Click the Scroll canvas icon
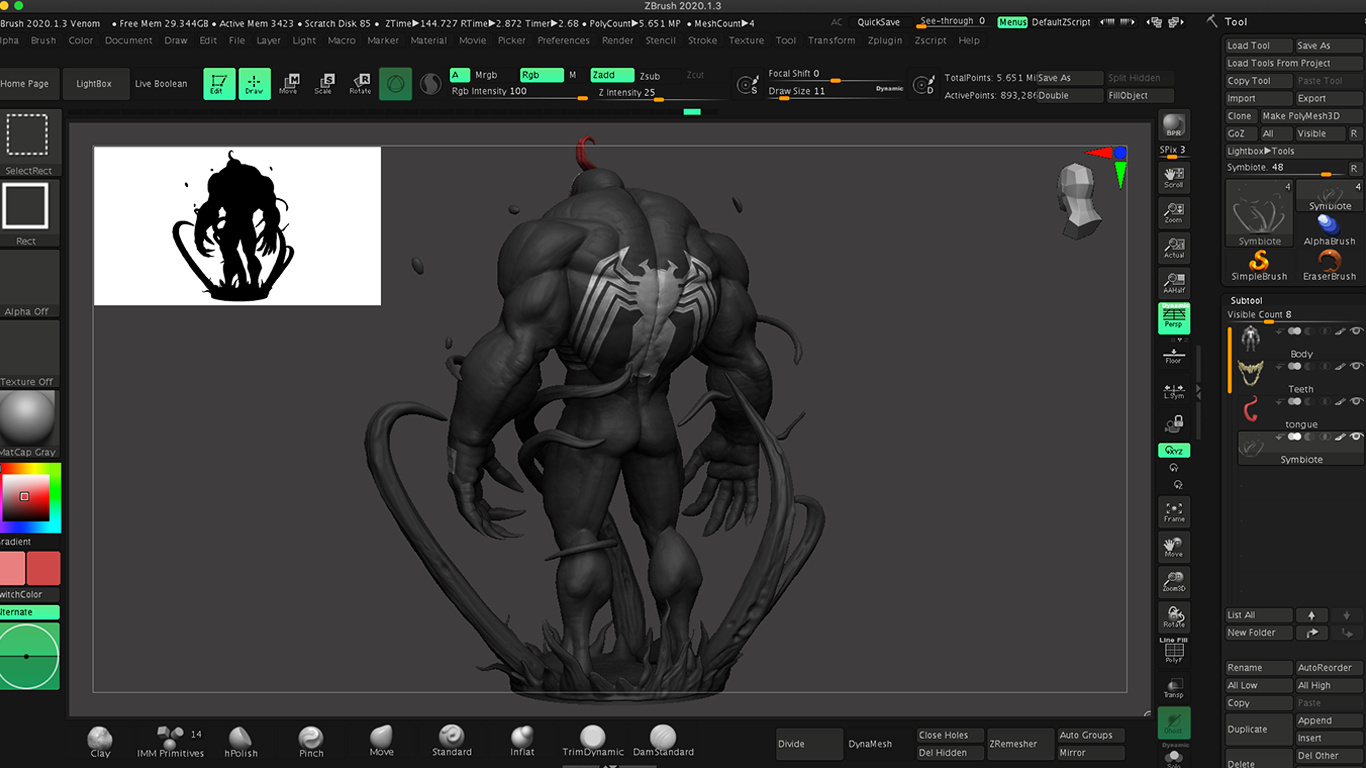The height and width of the screenshot is (768, 1366). tap(1174, 178)
